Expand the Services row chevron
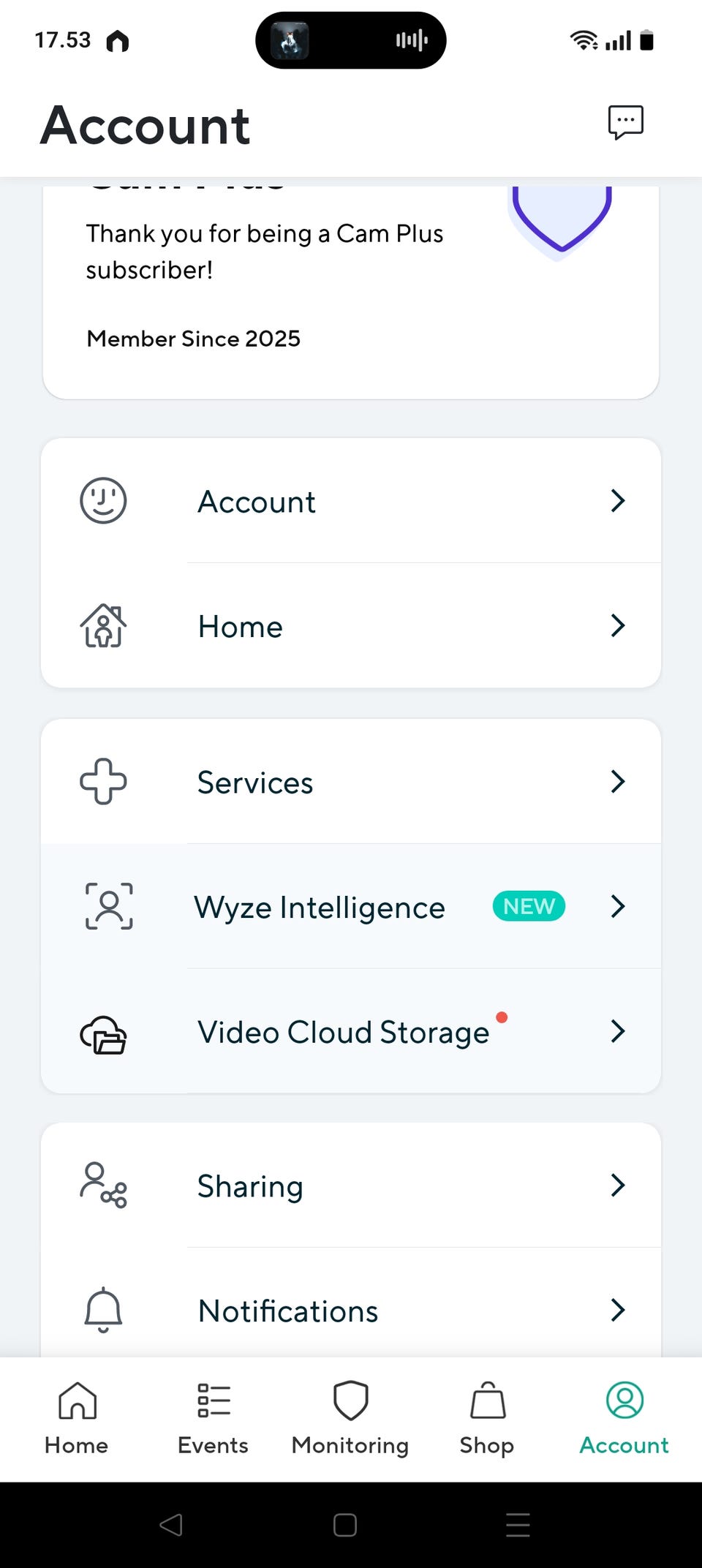 (618, 782)
